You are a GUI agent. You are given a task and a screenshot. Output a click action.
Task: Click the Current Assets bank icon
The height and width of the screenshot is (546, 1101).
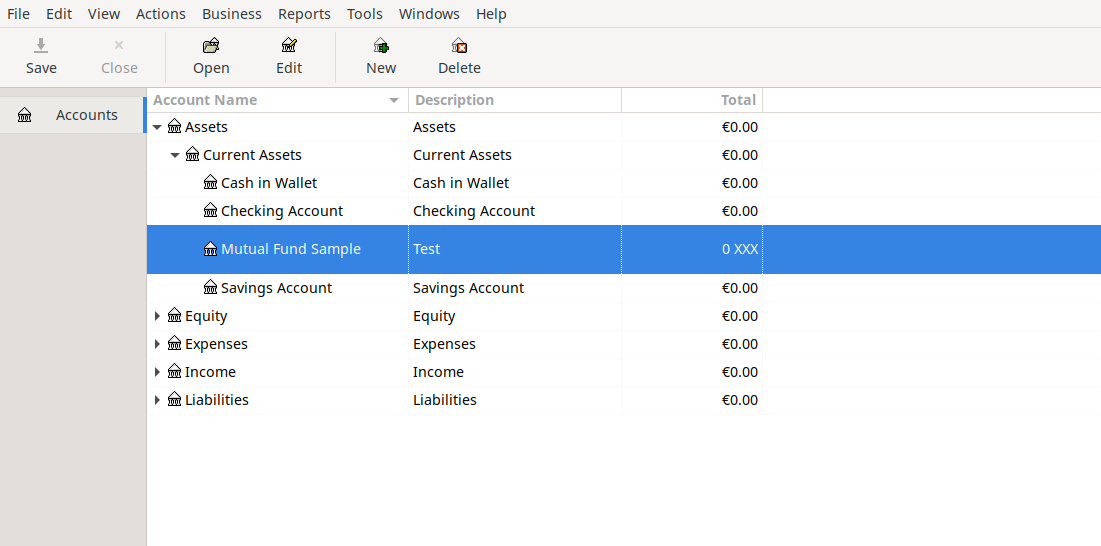pyautogui.click(x=192, y=155)
